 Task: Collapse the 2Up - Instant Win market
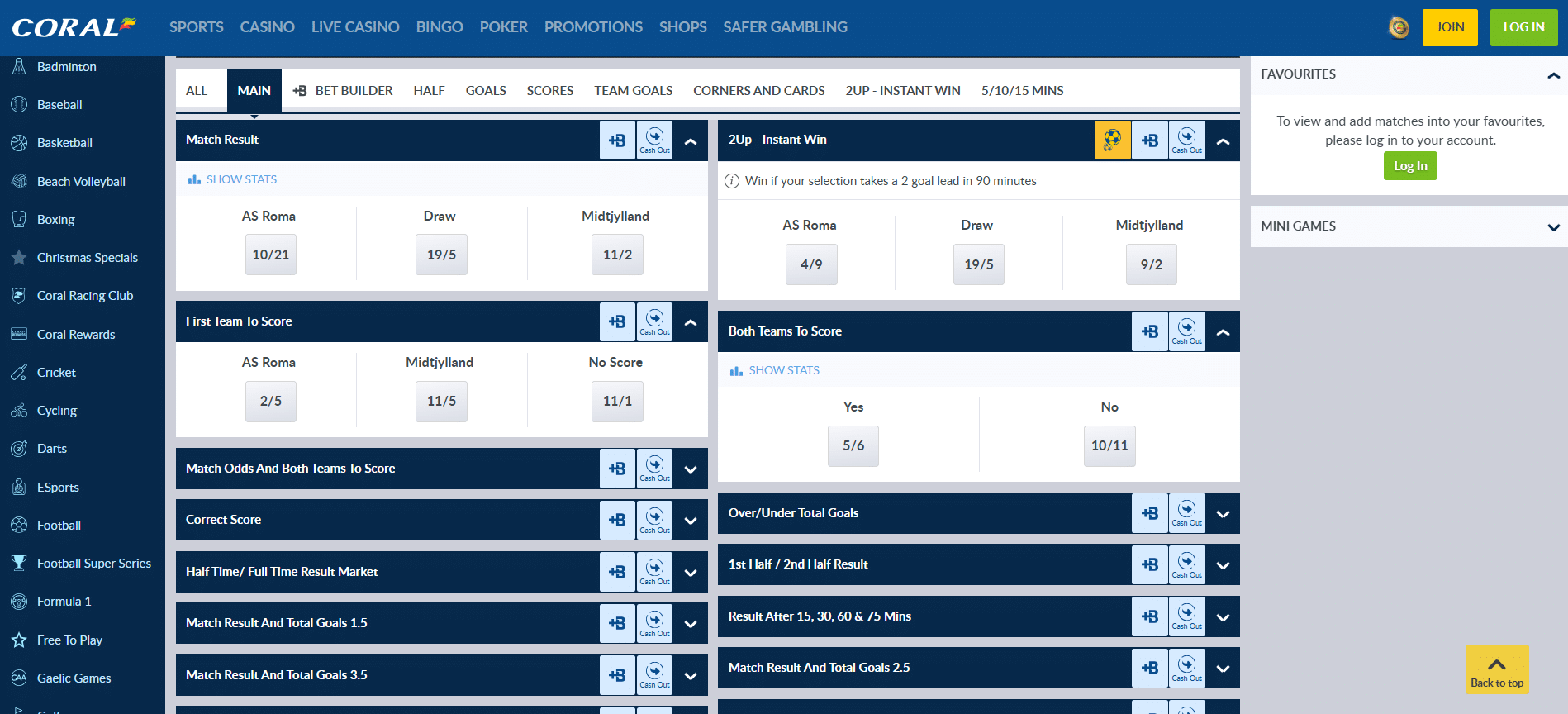pyautogui.click(x=1224, y=141)
